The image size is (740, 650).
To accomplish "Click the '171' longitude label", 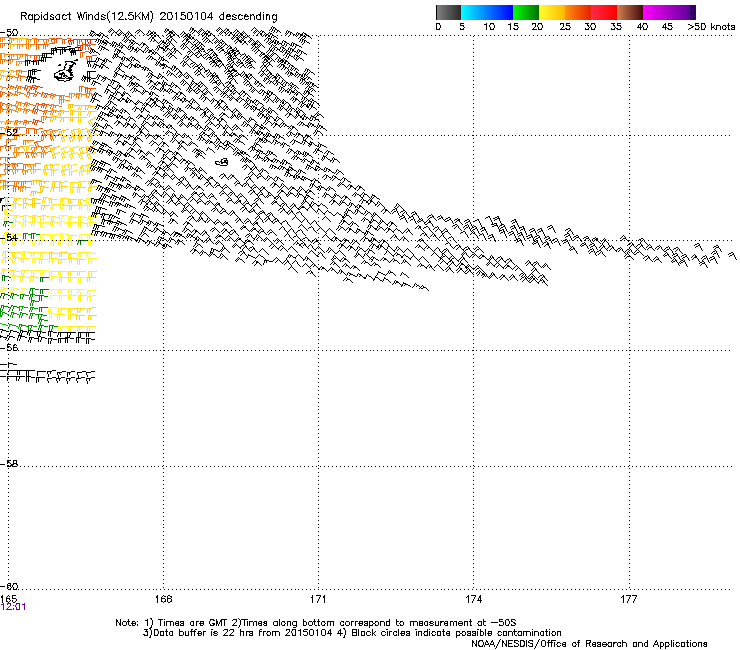I will tap(318, 599).
